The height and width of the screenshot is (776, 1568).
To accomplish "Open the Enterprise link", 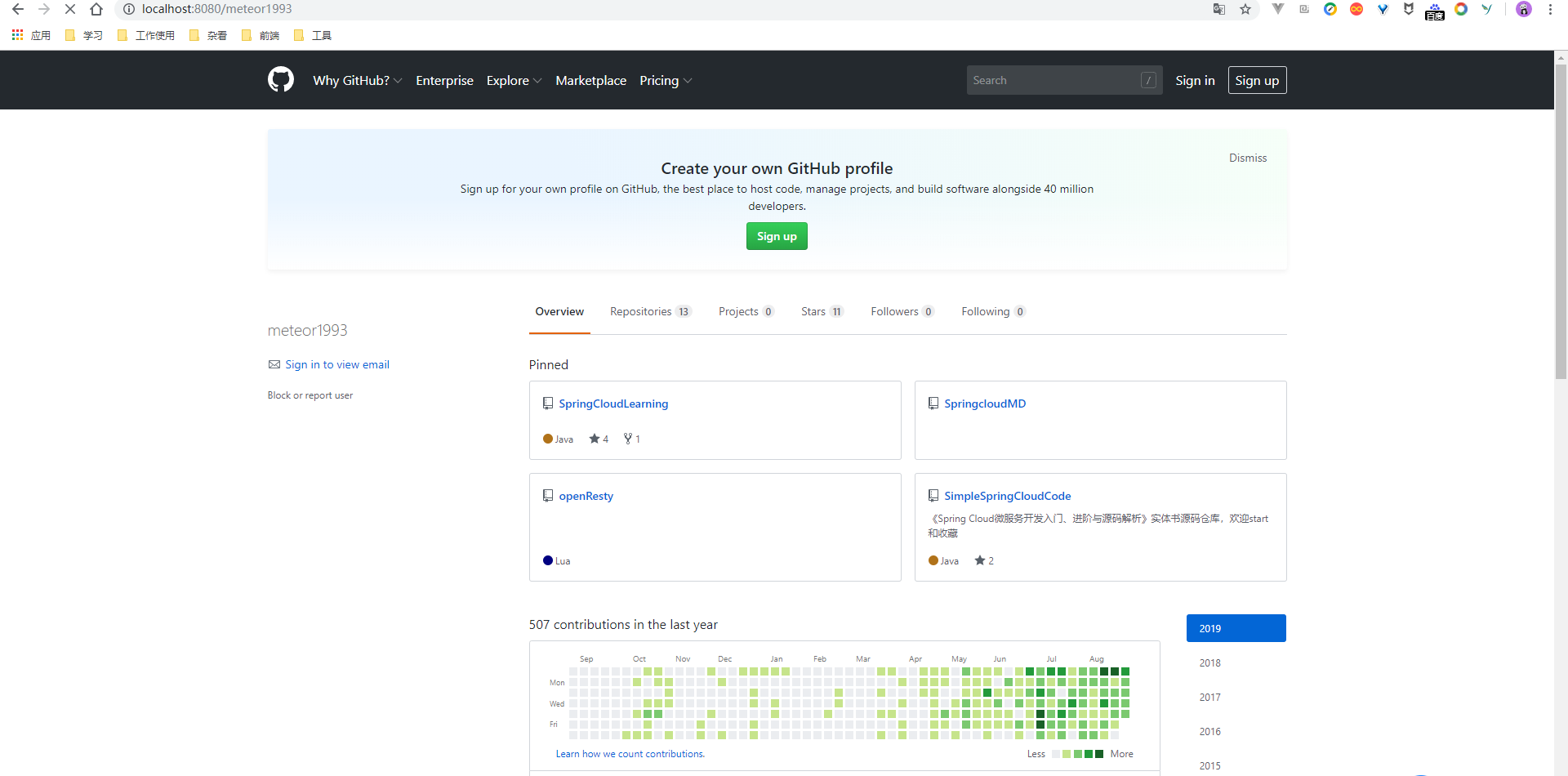I will 444,80.
